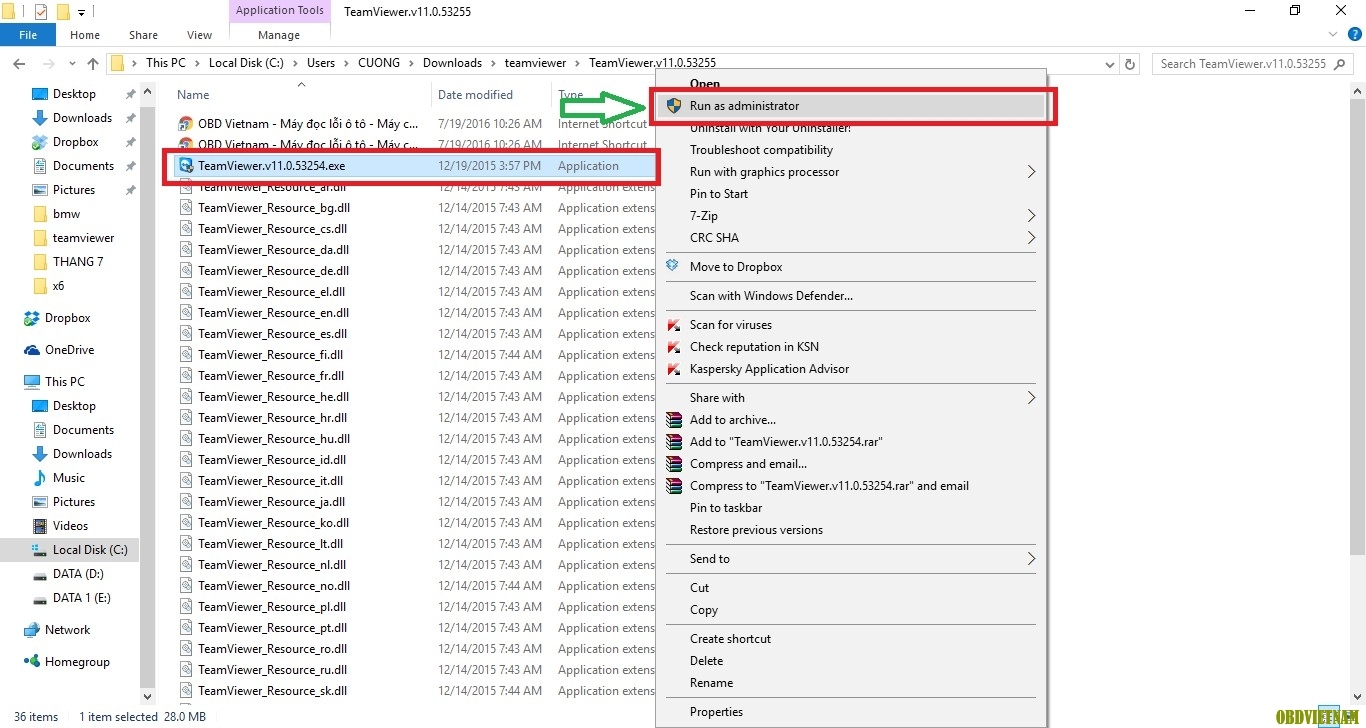Choose Rename in context menu
The width and height of the screenshot is (1366, 728).
711,683
